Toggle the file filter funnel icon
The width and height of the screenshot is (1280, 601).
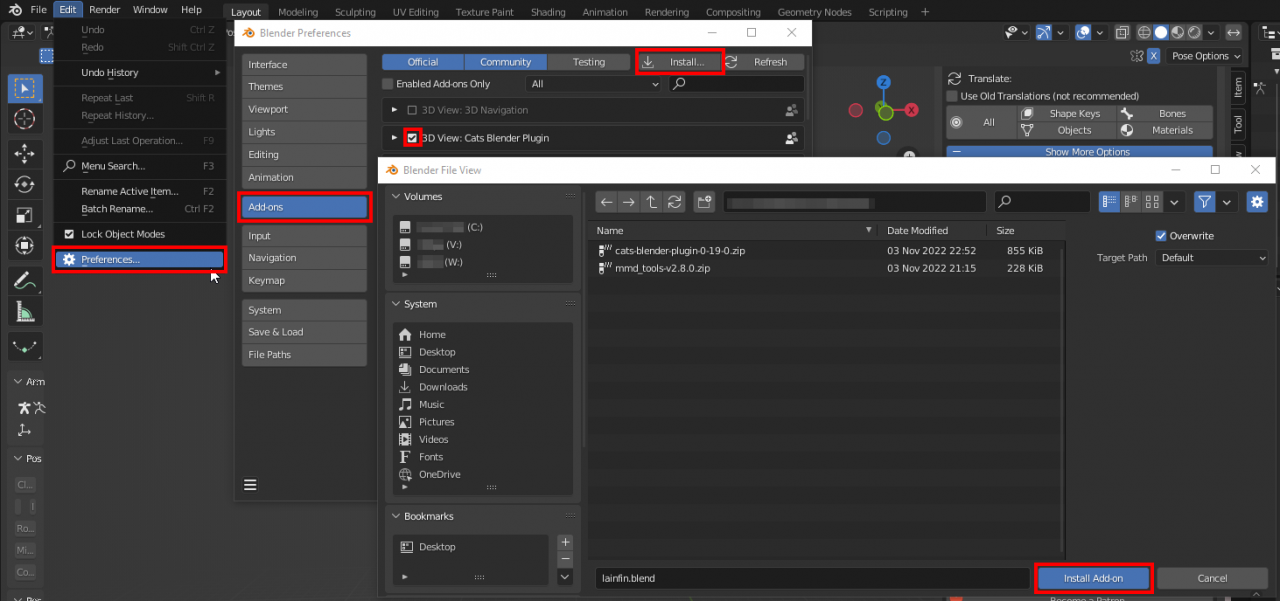(x=1205, y=202)
